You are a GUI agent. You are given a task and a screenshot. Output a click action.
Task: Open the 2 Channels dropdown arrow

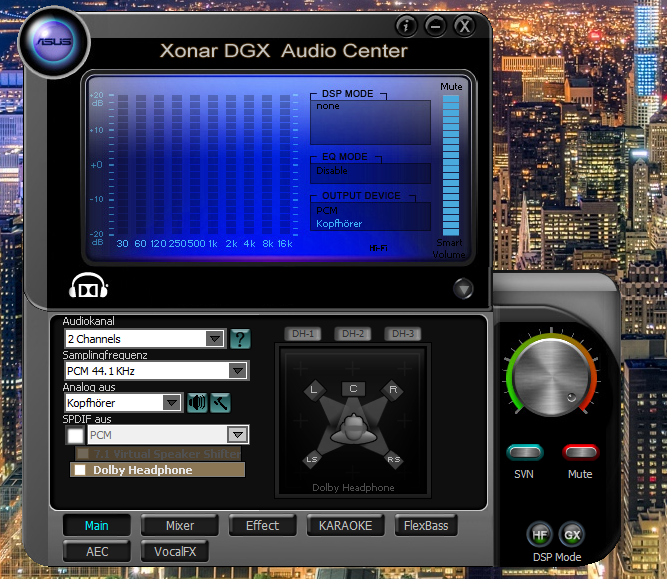(x=214, y=339)
